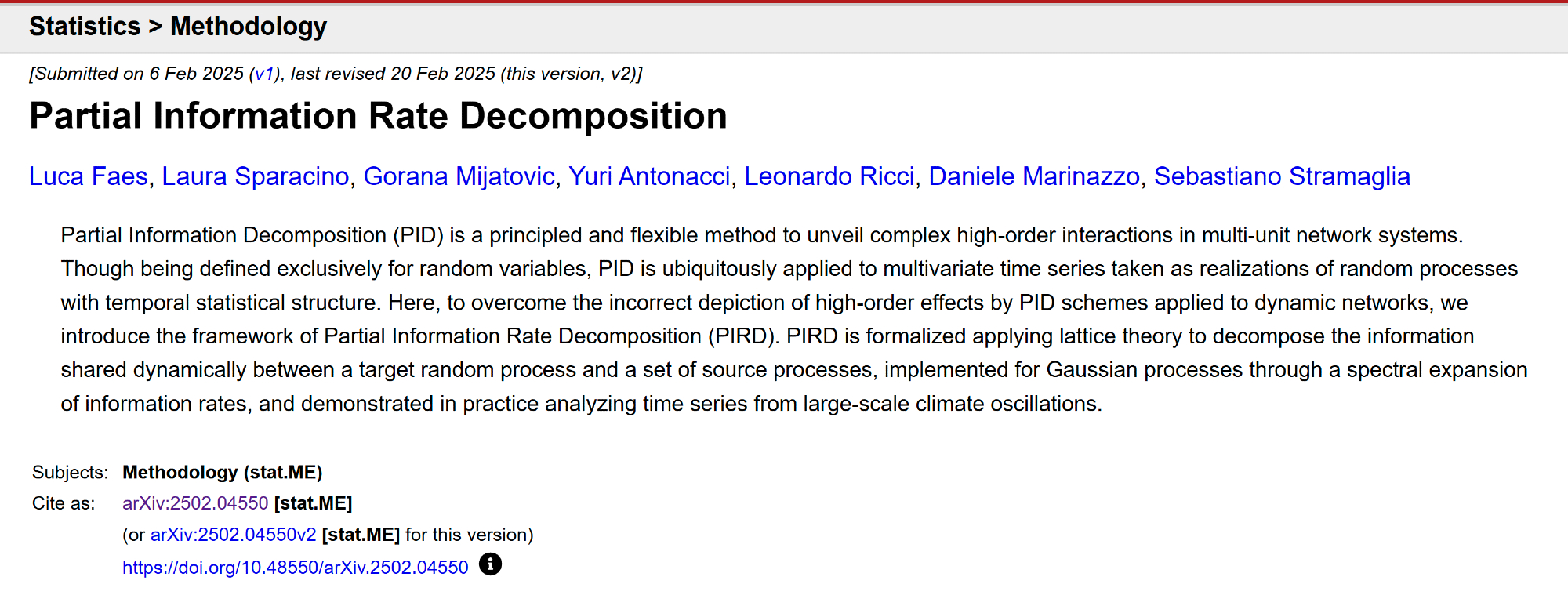Click the arXiv:2502.04550 identifier link

(195, 503)
